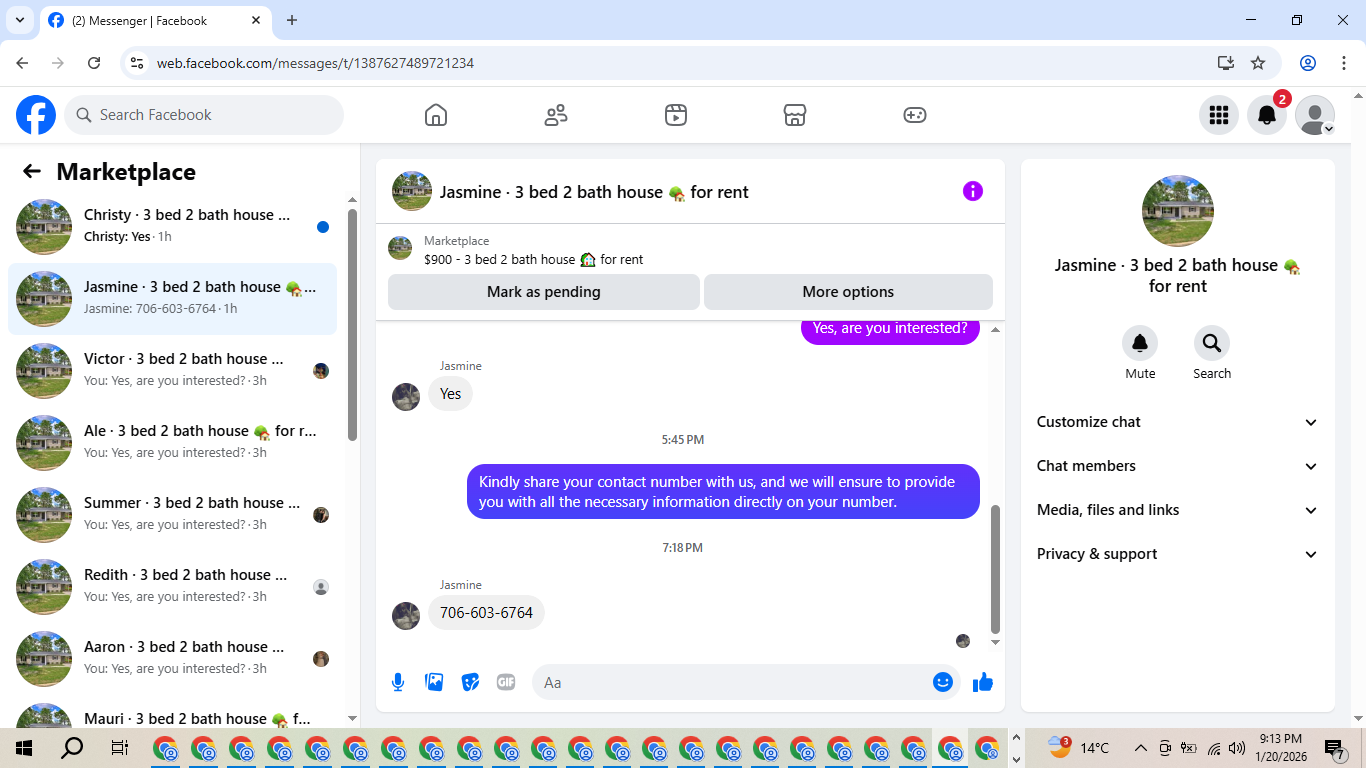Open the notifications bell with 2 badge
Viewport: 1366px width, 768px height.
coord(1267,115)
